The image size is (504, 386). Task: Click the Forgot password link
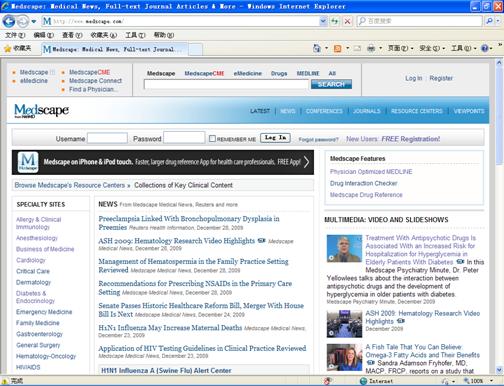[x=319, y=140]
